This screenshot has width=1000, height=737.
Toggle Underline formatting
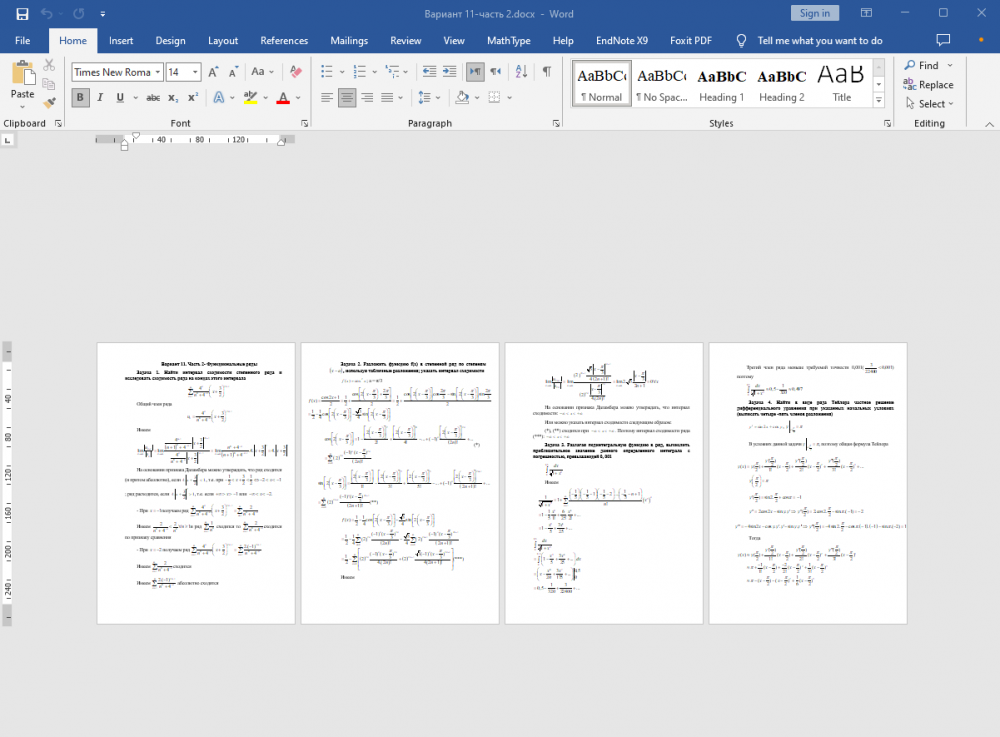pos(120,98)
